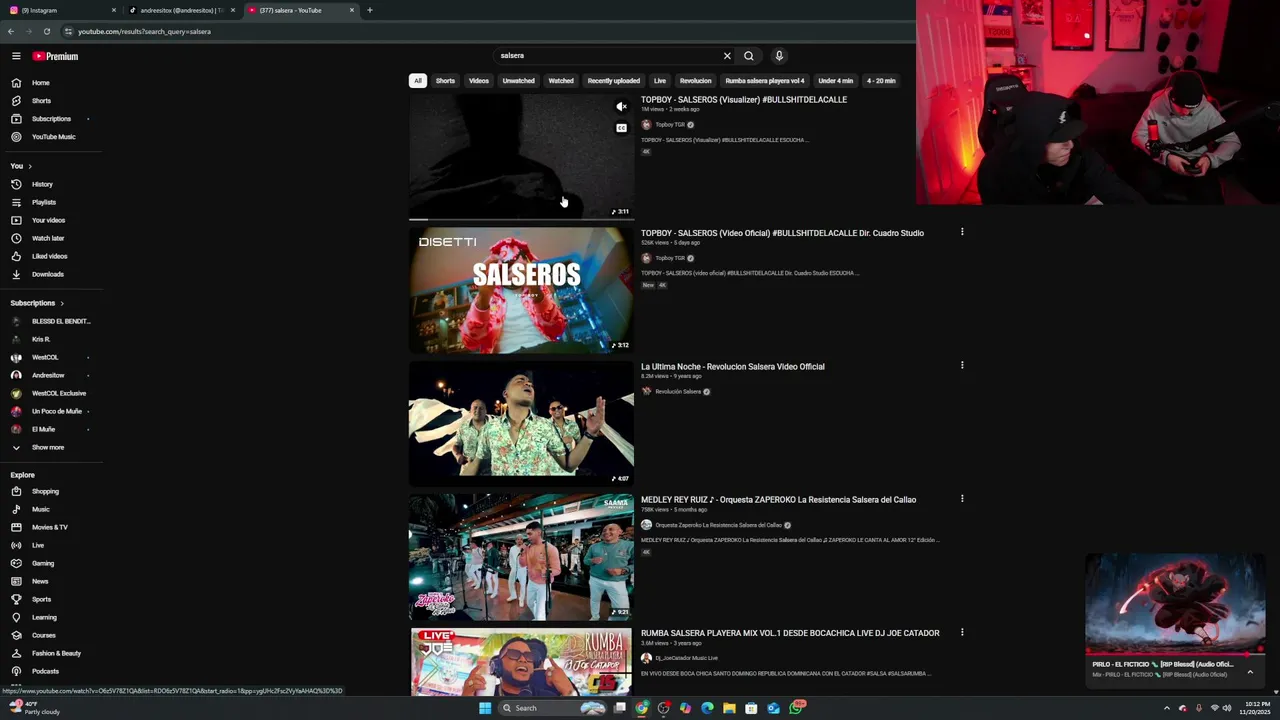This screenshot has width=1280, height=720.
Task: Select the Shorts filter chip
Action: coord(445,81)
